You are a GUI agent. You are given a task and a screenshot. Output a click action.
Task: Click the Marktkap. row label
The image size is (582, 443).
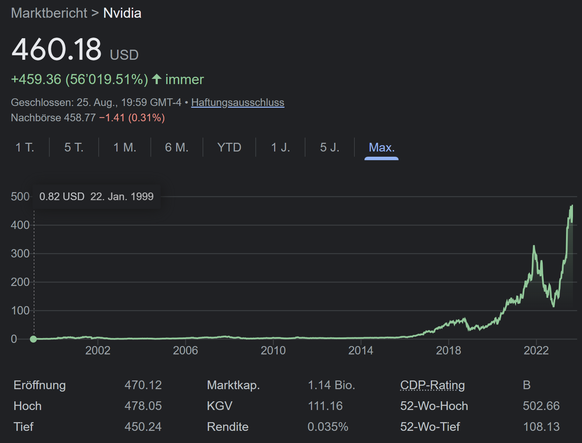233,385
